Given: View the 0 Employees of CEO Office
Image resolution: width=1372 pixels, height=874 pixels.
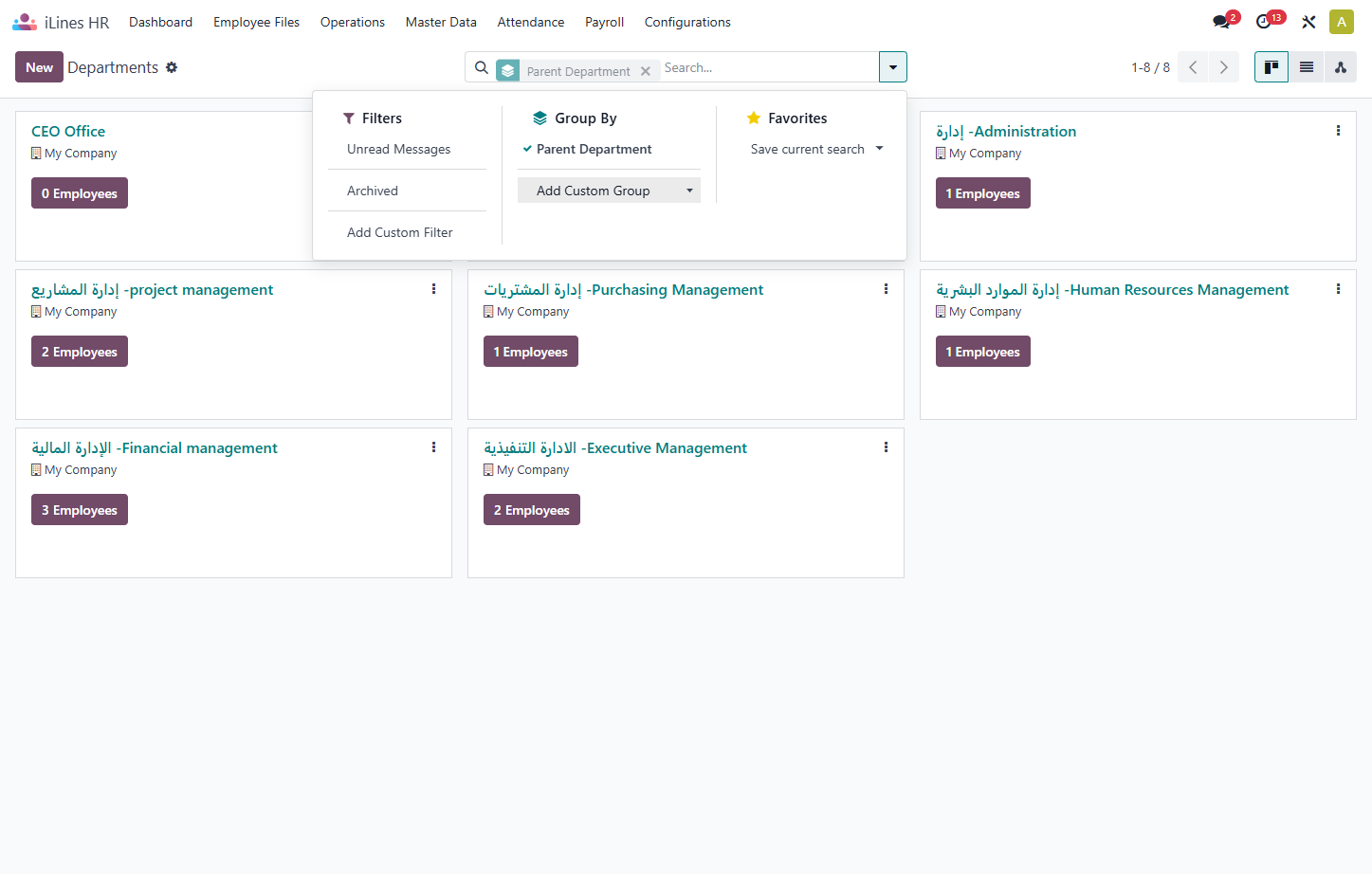Looking at the screenshot, I should [80, 193].
